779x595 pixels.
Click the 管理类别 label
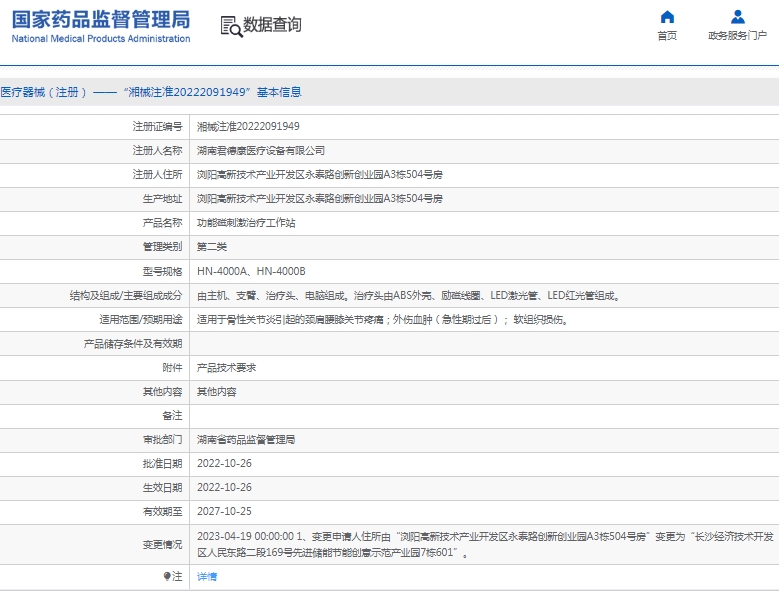click(x=162, y=247)
